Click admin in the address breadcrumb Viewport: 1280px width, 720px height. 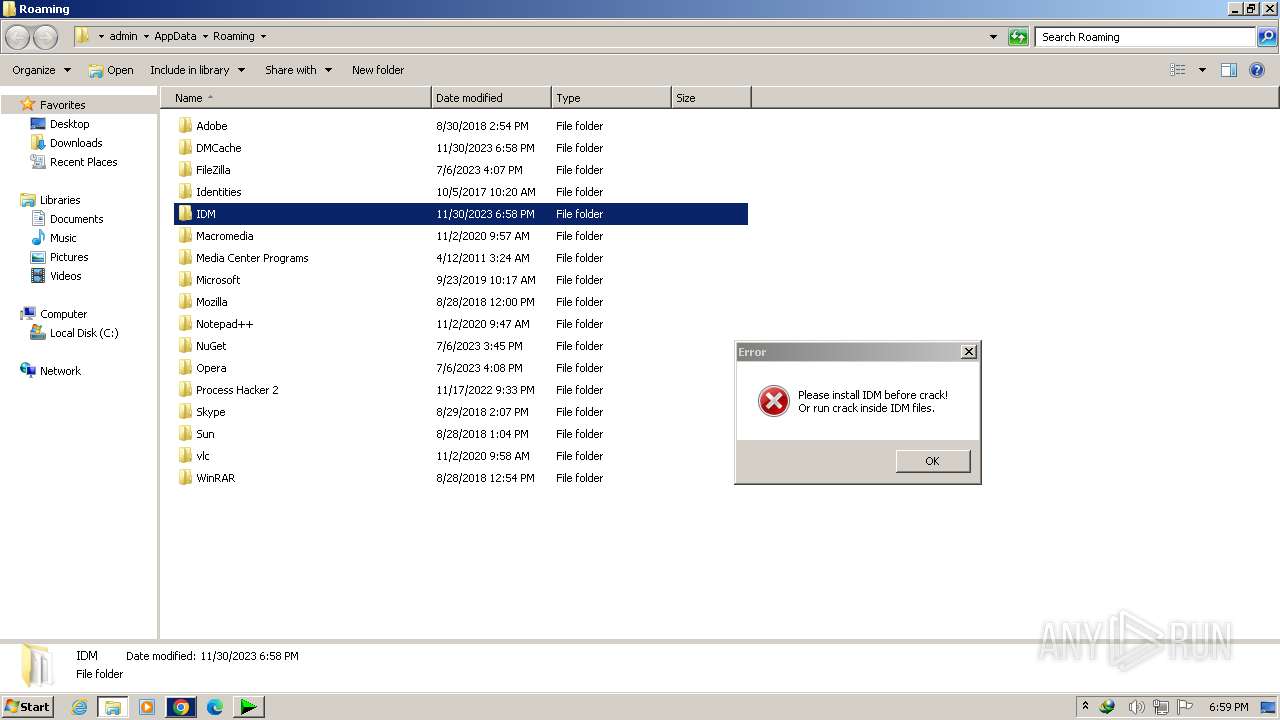point(123,36)
